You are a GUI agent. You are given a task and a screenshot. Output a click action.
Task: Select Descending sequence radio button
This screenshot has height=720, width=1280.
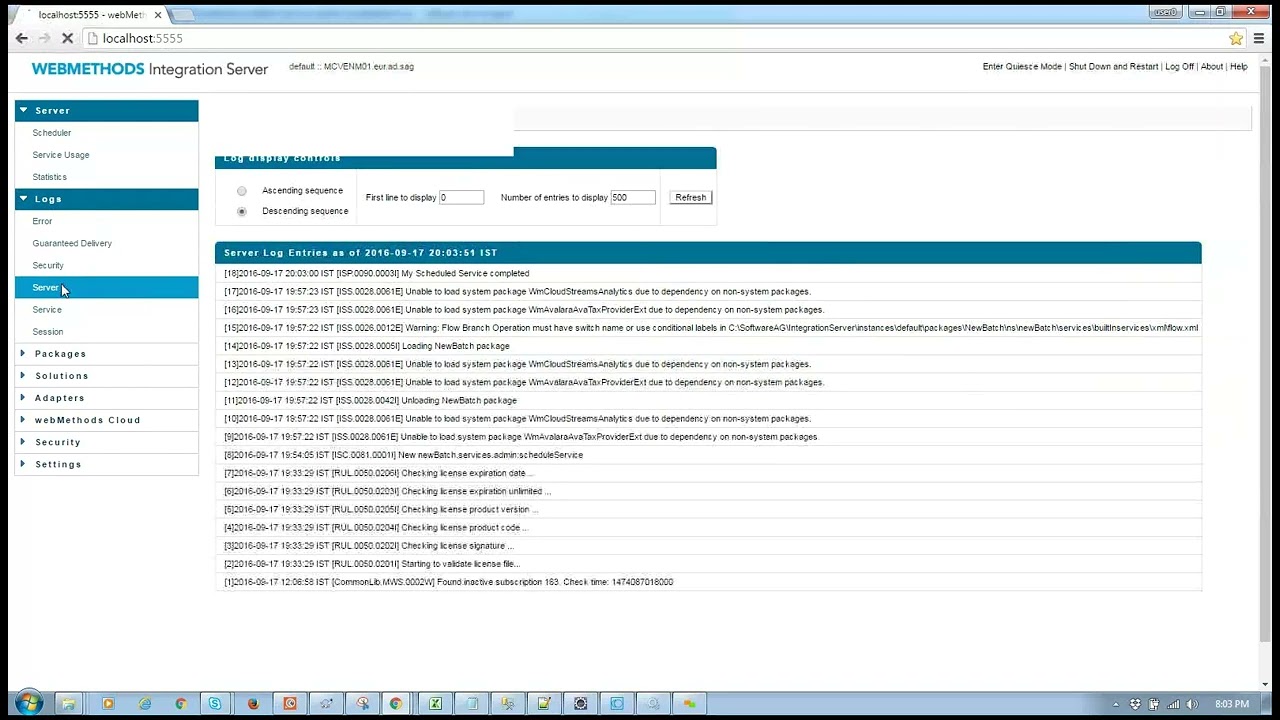[242, 212]
